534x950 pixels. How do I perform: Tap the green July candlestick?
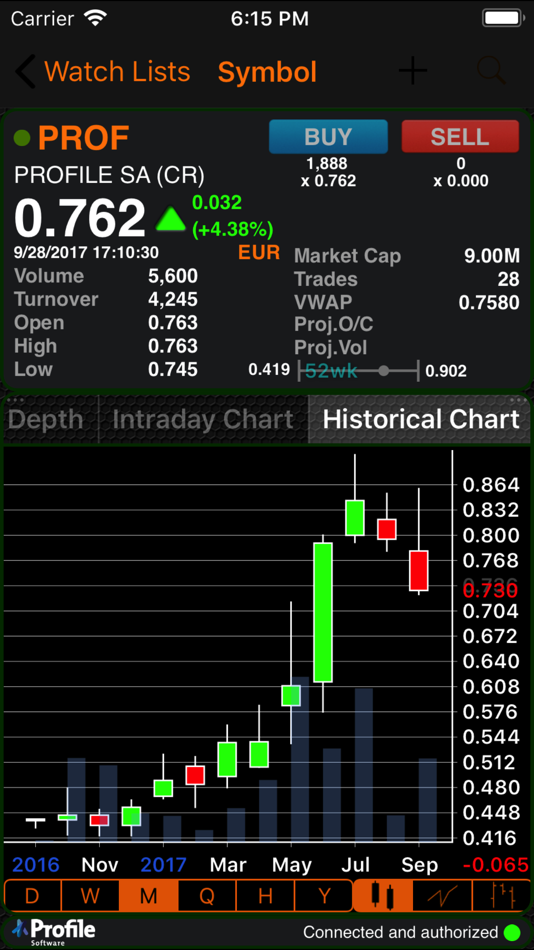tap(355, 517)
